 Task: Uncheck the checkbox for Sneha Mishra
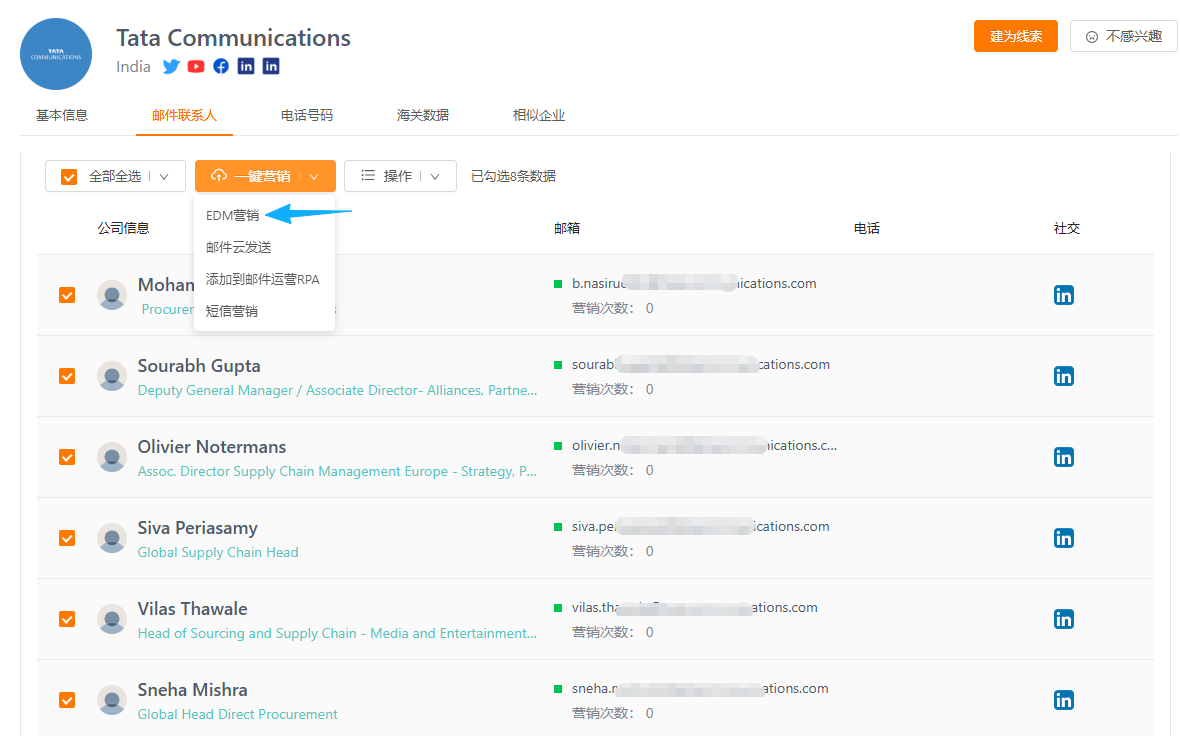[67, 700]
